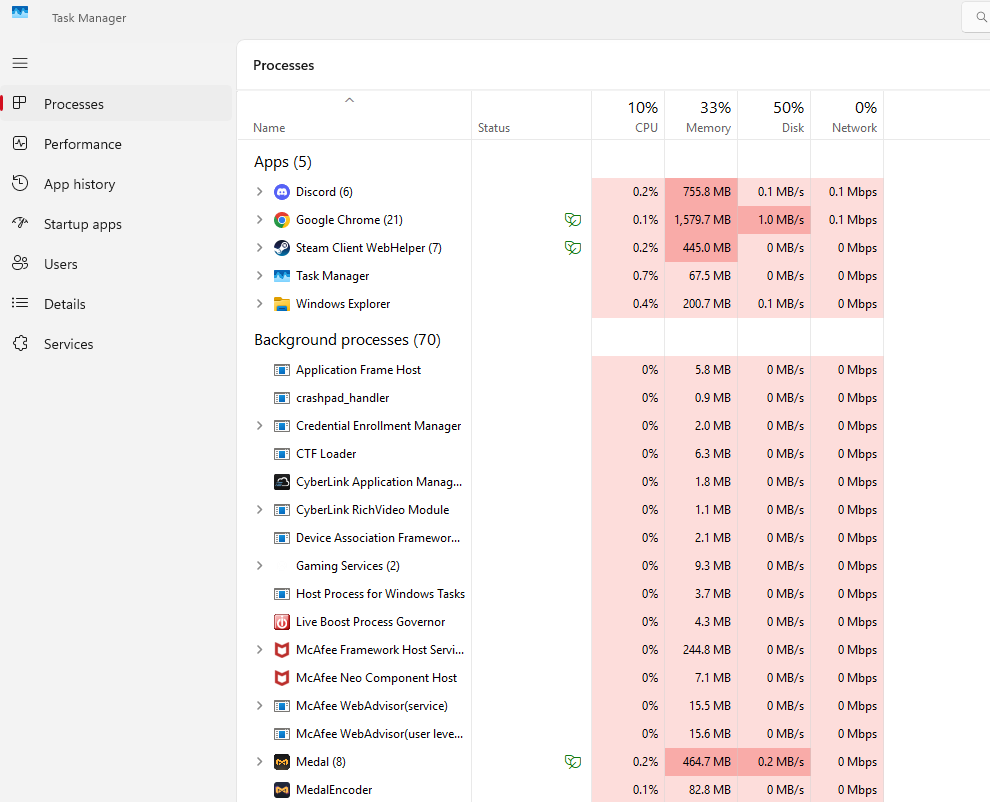This screenshot has height=802, width=990.
Task: Expand Steam Client WebHelper (7) group
Action: 259,248
